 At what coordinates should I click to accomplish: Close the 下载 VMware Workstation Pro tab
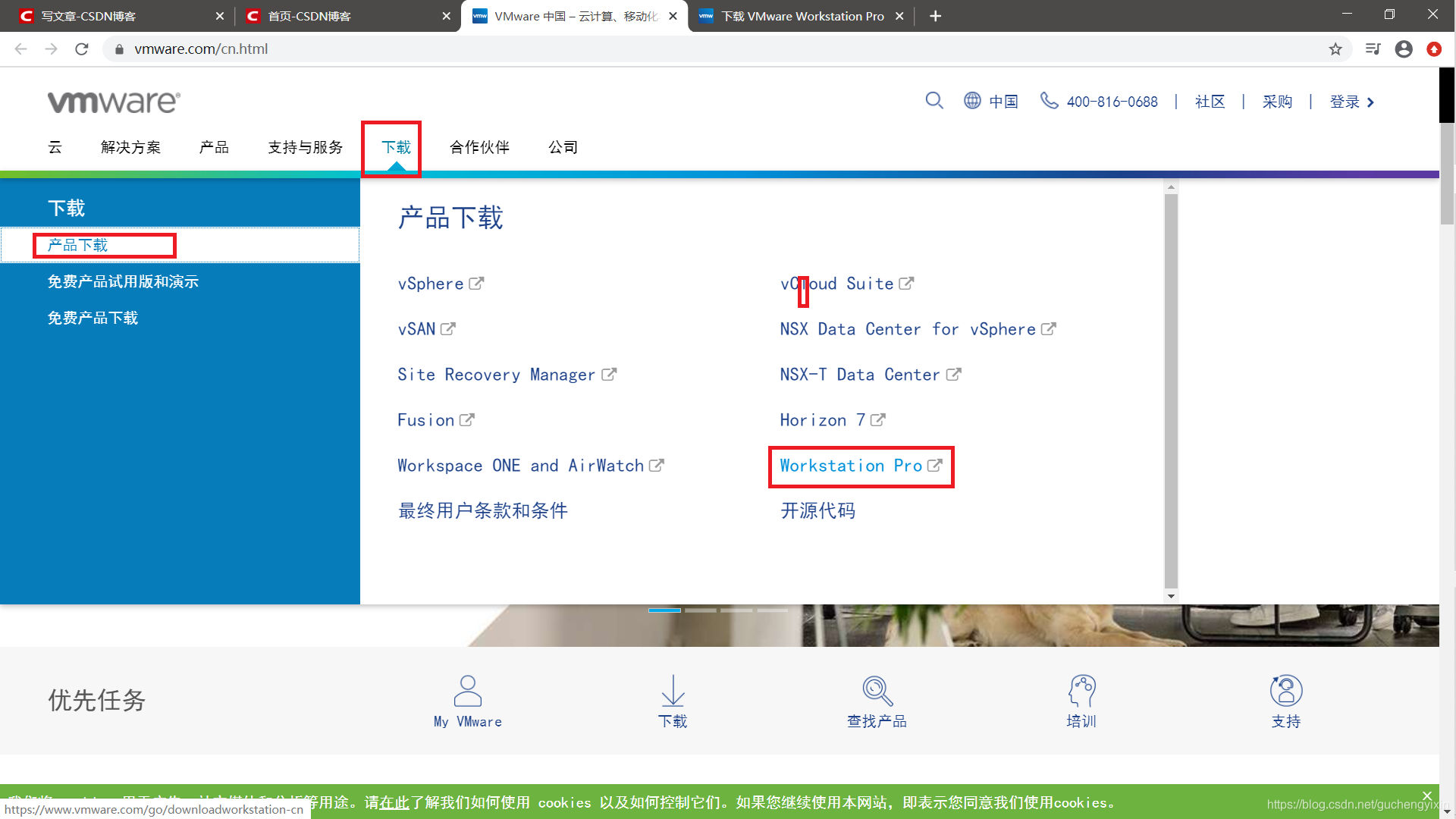coord(899,16)
